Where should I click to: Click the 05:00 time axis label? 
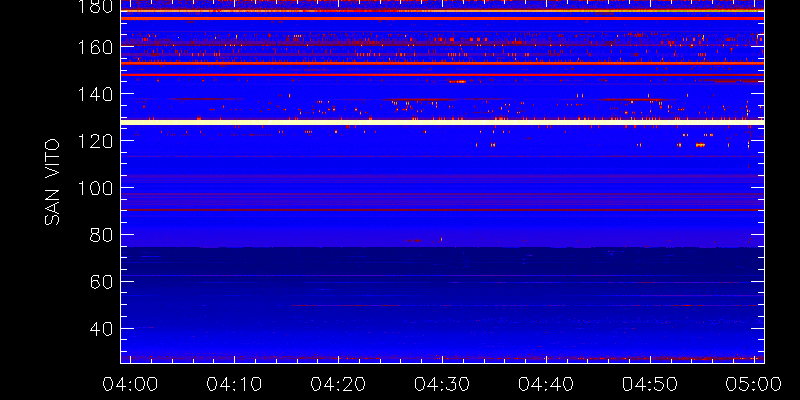(754, 384)
